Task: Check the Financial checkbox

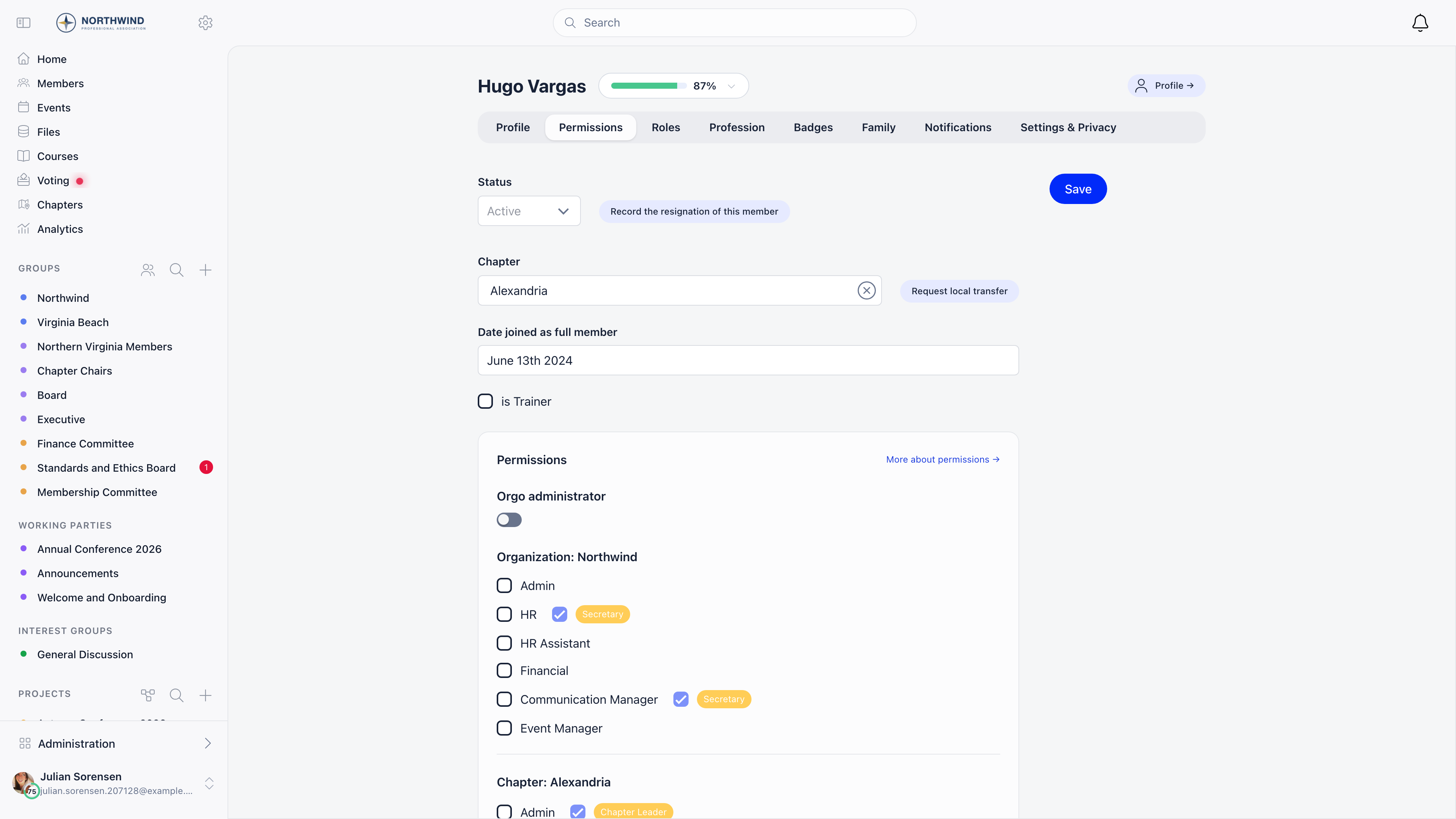Action: [x=504, y=670]
